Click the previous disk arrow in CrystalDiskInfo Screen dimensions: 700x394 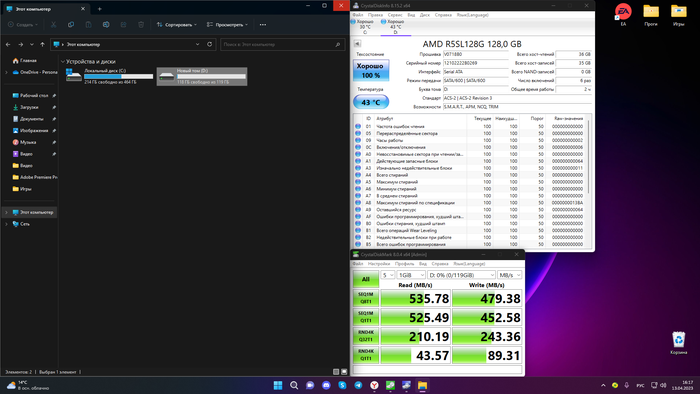(x=357, y=44)
